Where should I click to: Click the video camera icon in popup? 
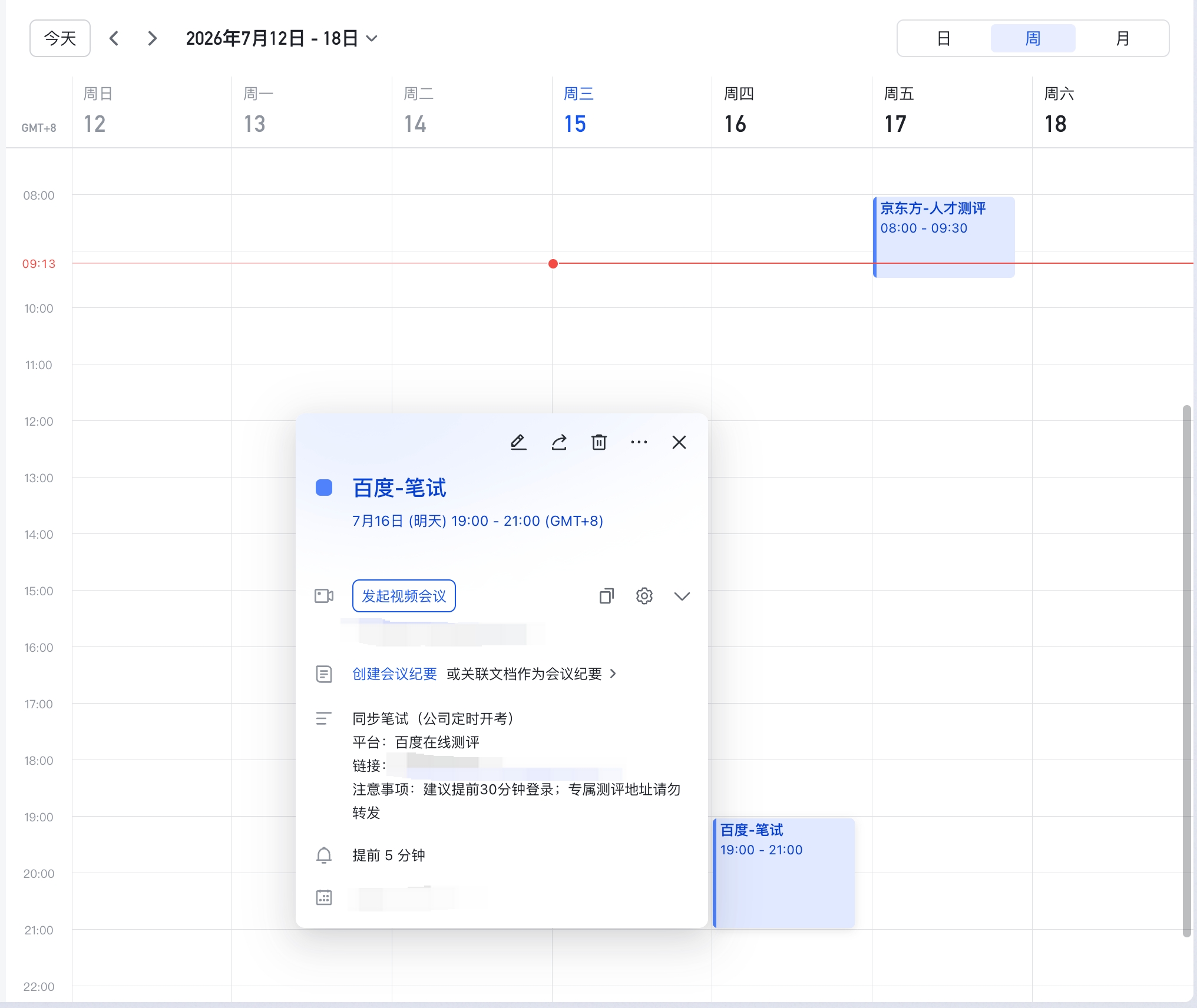324,596
